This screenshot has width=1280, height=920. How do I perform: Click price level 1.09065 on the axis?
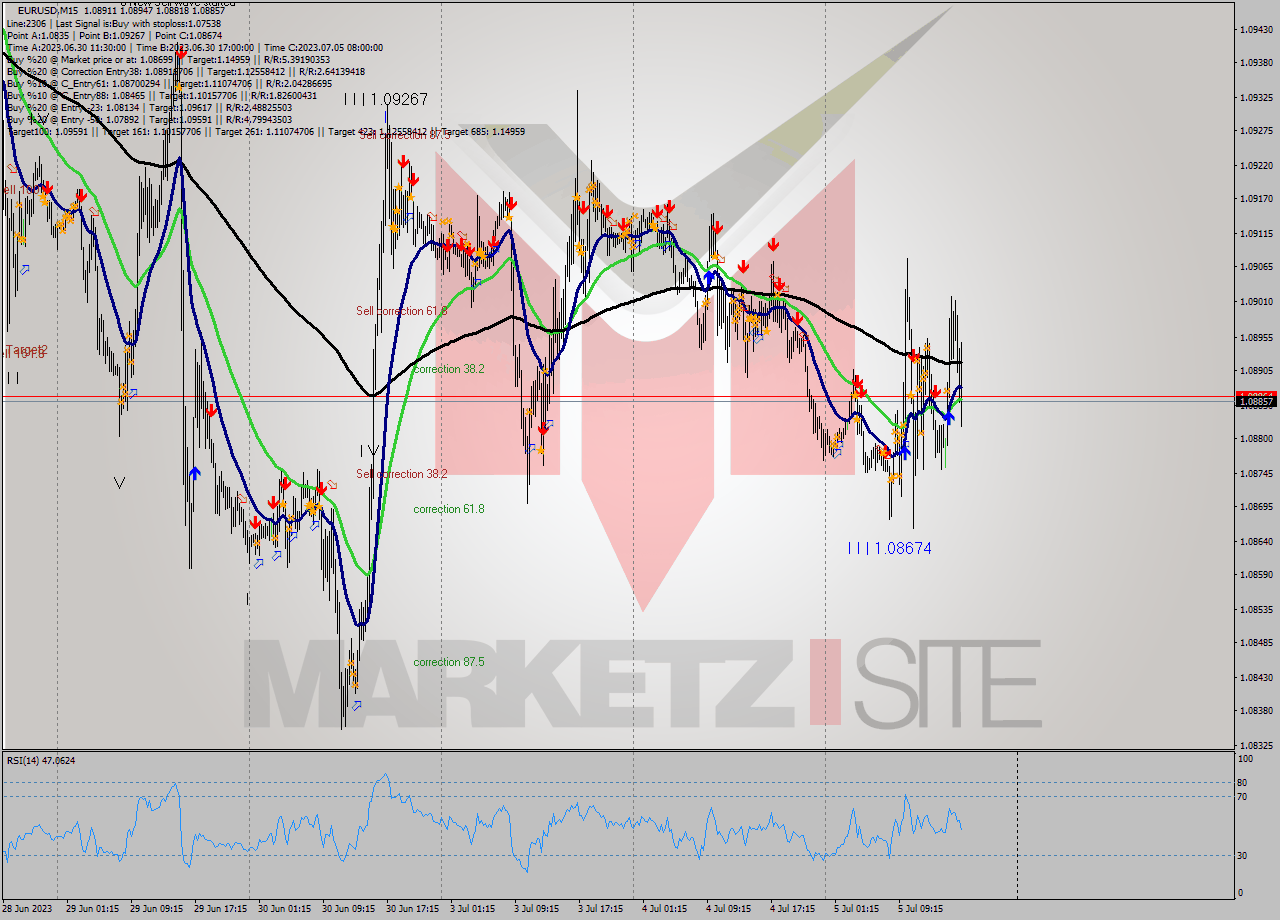pyautogui.click(x=1255, y=266)
